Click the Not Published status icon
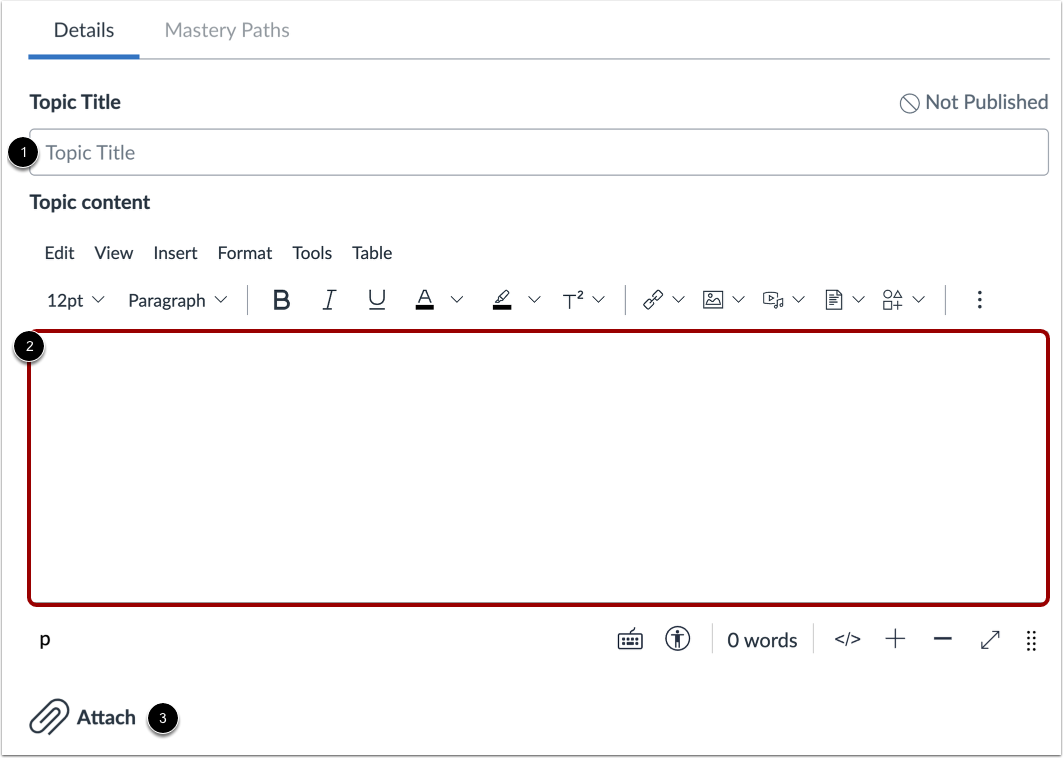 (x=909, y=103)
